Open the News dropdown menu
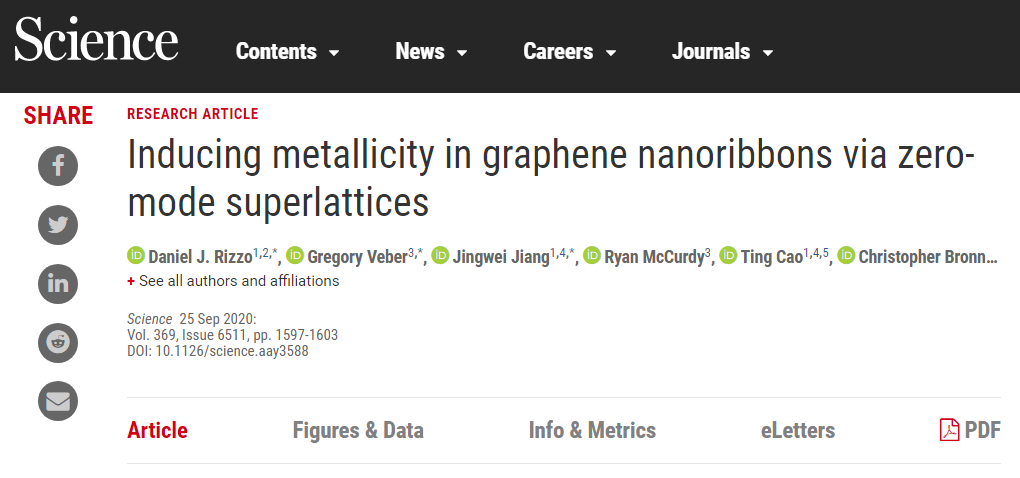 tap(431, 52)
